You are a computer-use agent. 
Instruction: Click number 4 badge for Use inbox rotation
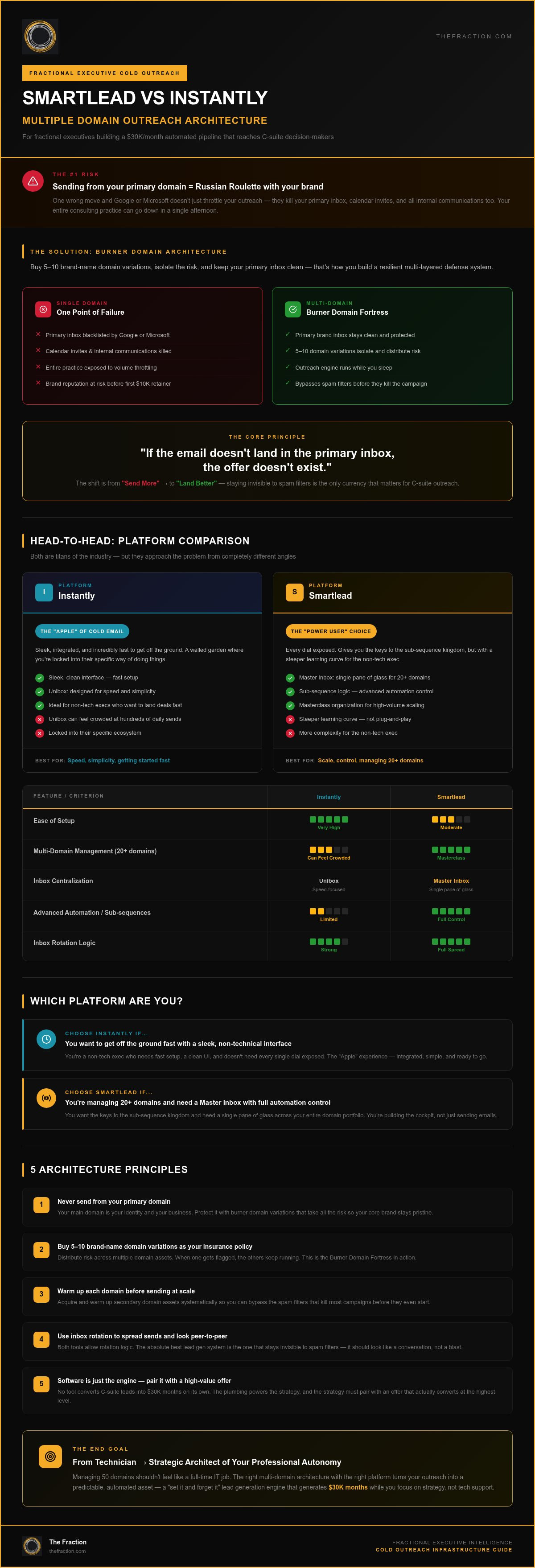(41, 1339)
